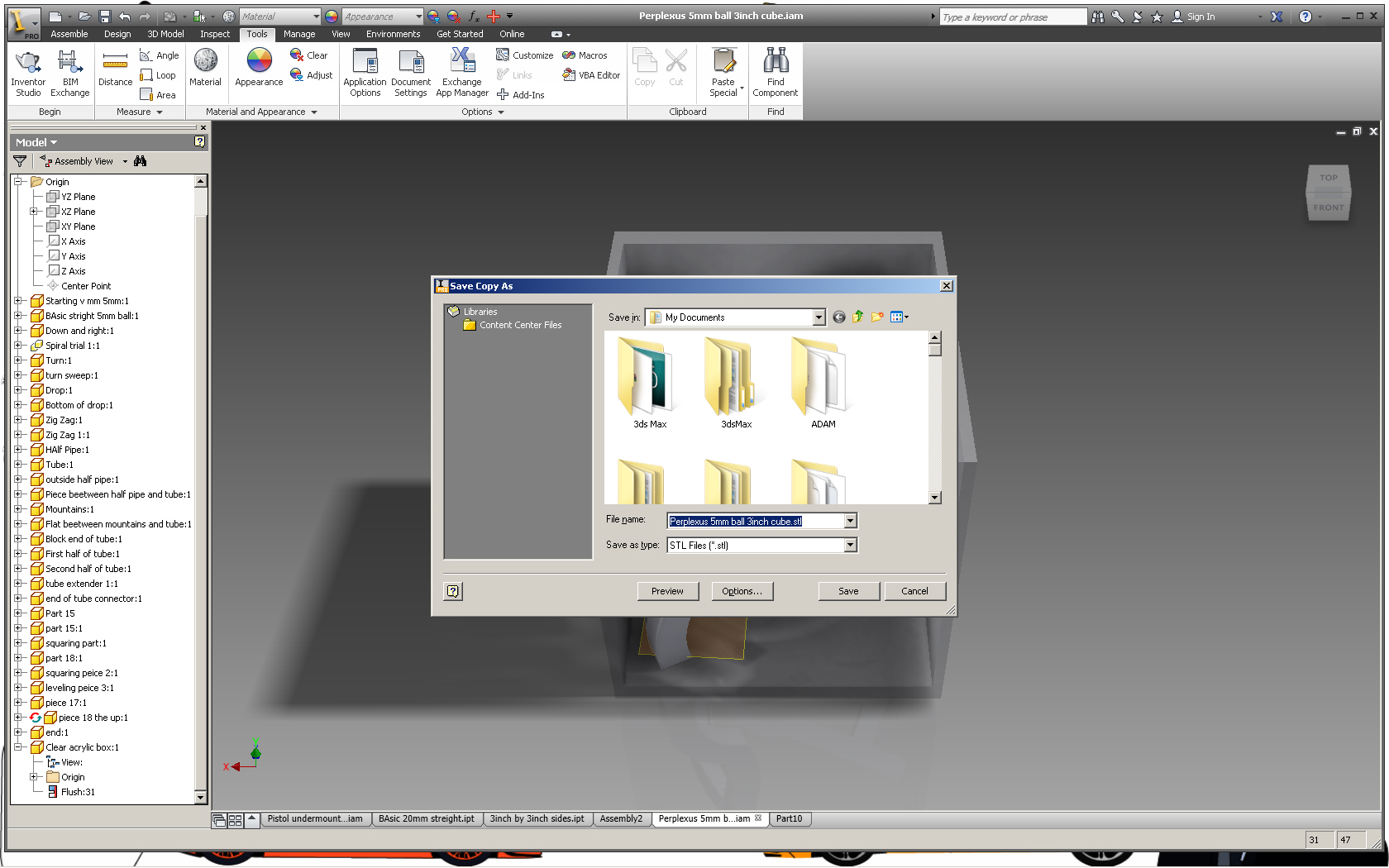
Task: Open the Material browser
Action: 205,68
